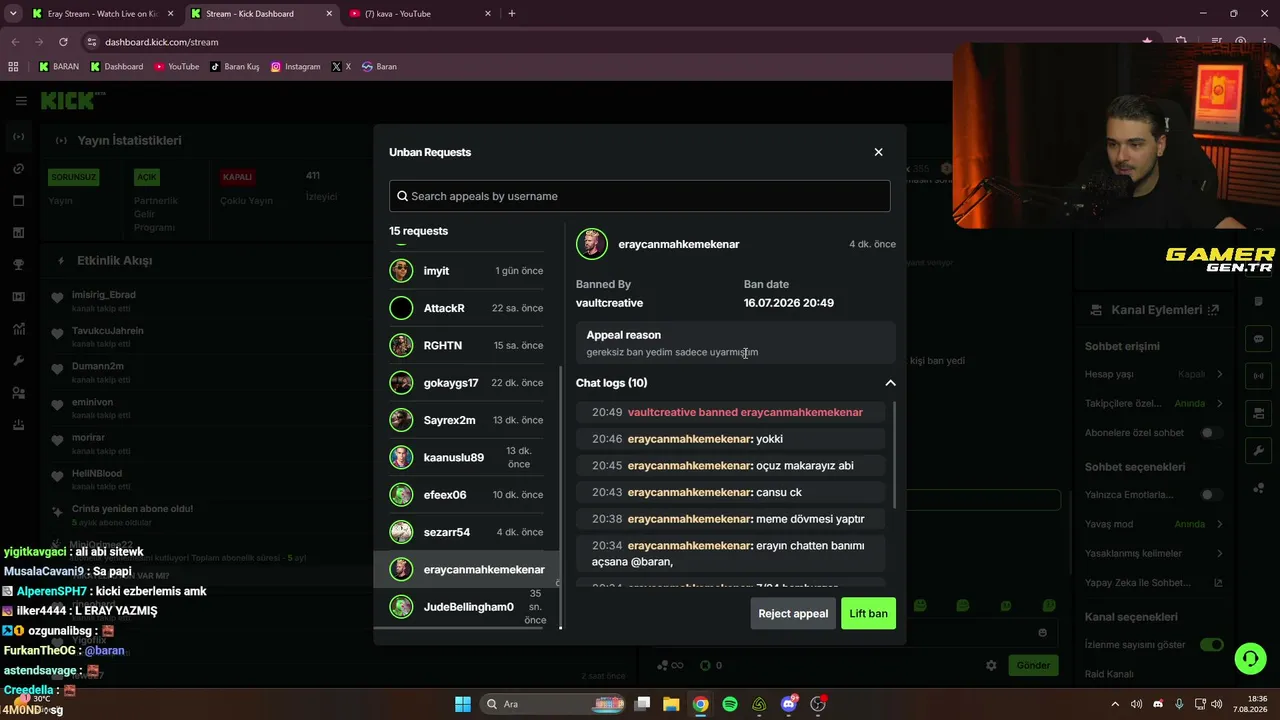The image size is (1280, 720).
Task: Open the Stream sidebar icon
Action: click(x=19, y=137)
